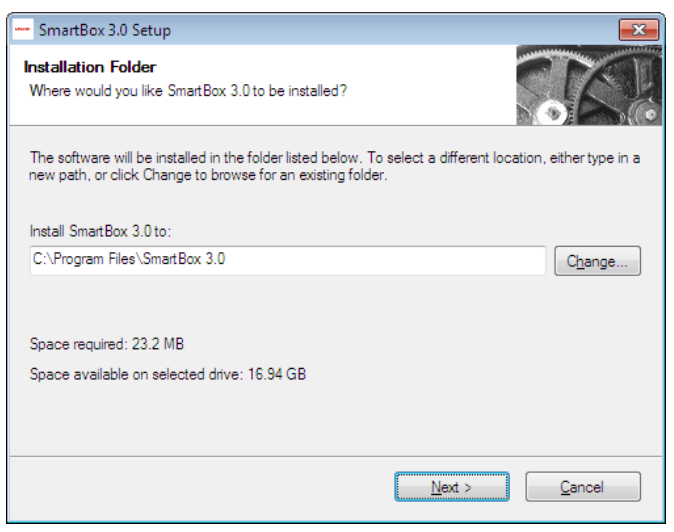Click the gears image in the header
The image size is (674, 532).
(x=588, y=87)
